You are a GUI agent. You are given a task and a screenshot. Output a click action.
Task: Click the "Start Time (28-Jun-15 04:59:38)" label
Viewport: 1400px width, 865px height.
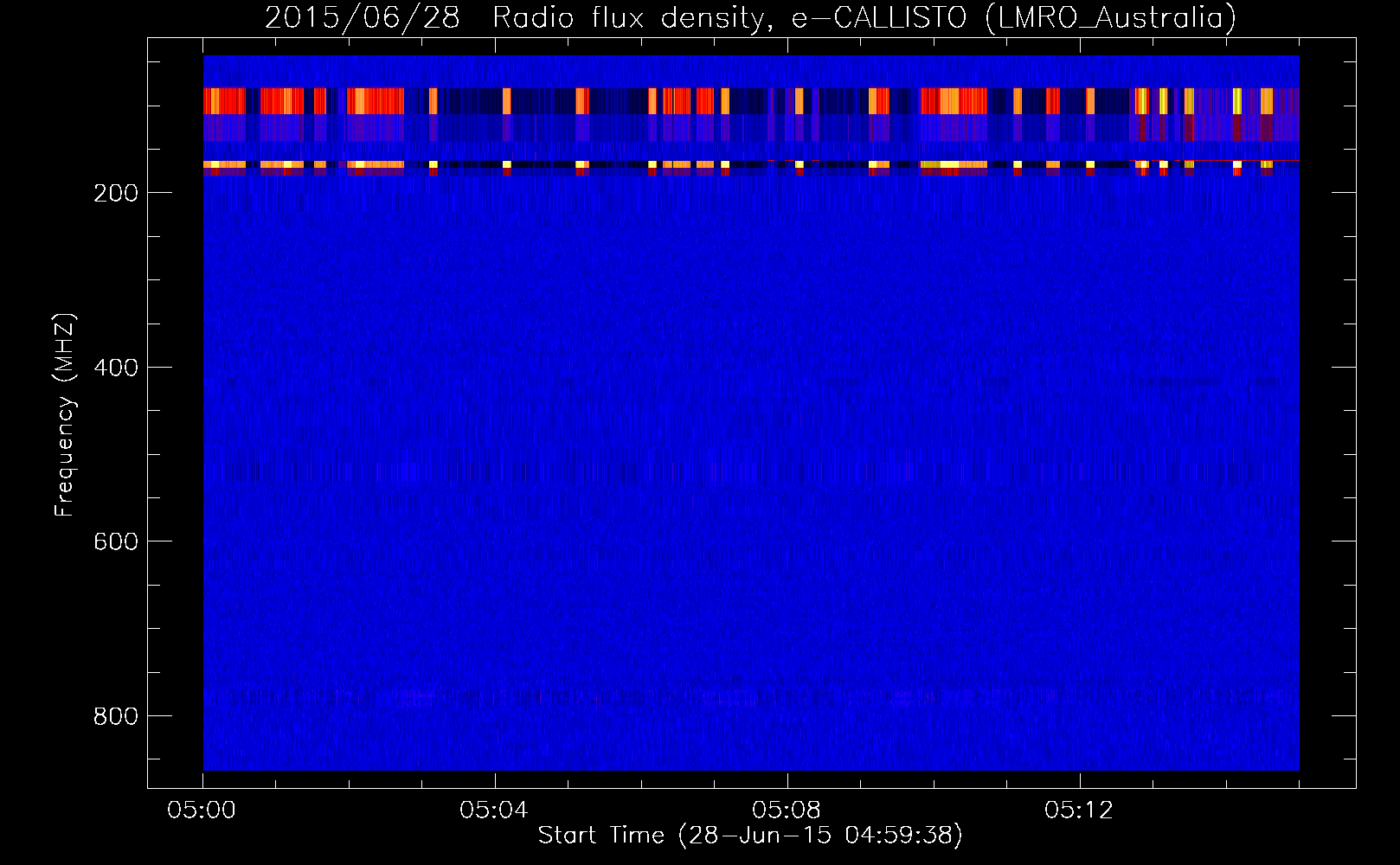coord(750,836)
